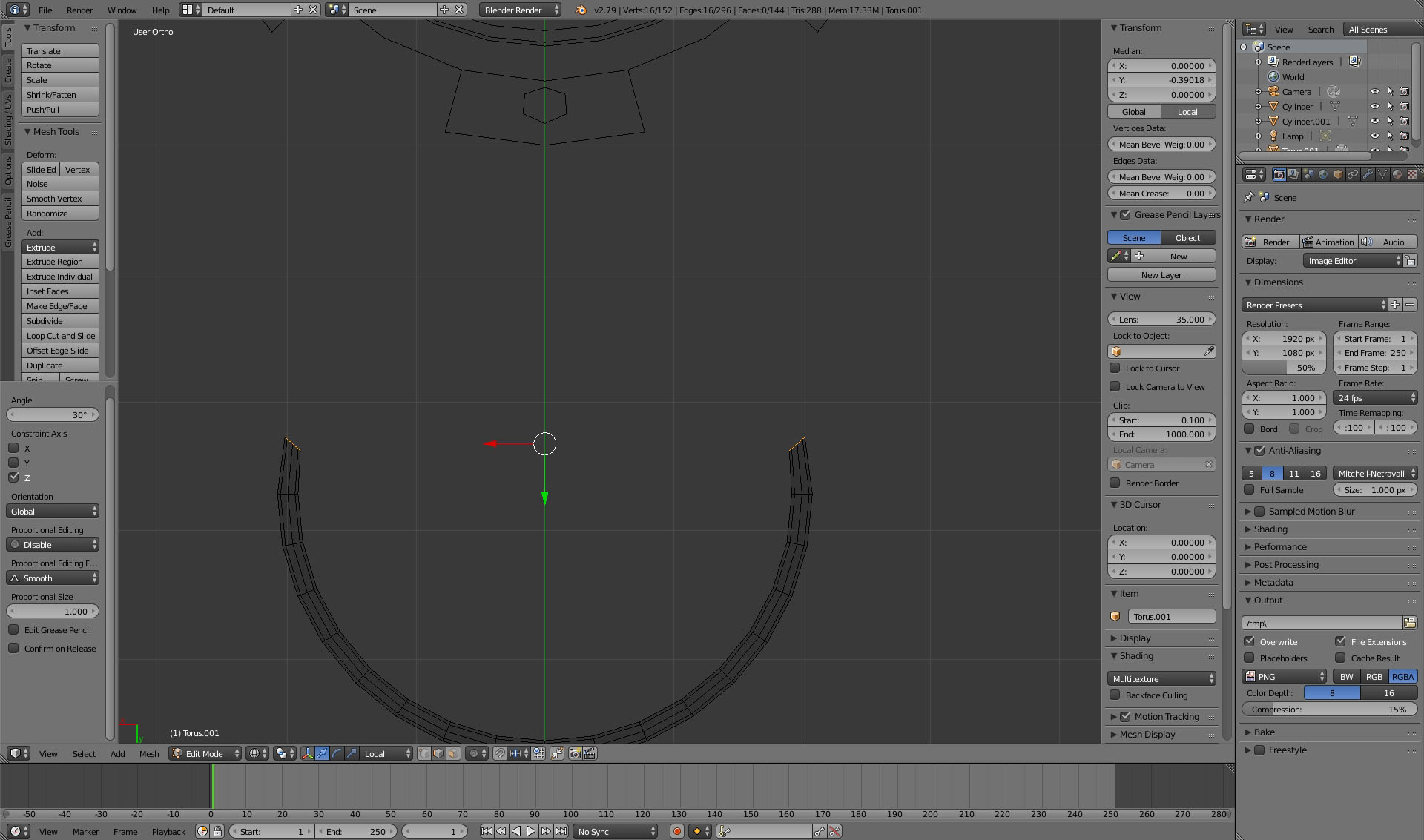
Task: Click the New Layer grease pencil button
Action: coord(1161,274)
